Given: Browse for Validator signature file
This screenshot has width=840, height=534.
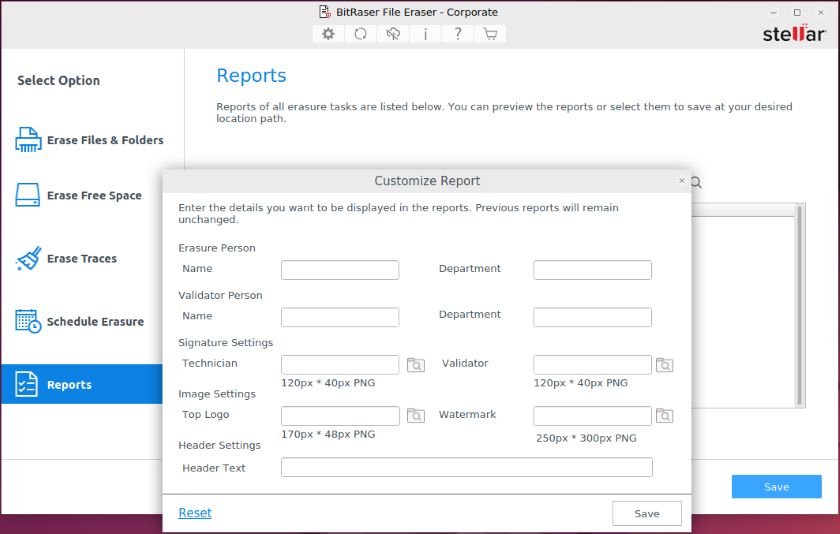Looking at the screenshot, I should click(664, 365).
